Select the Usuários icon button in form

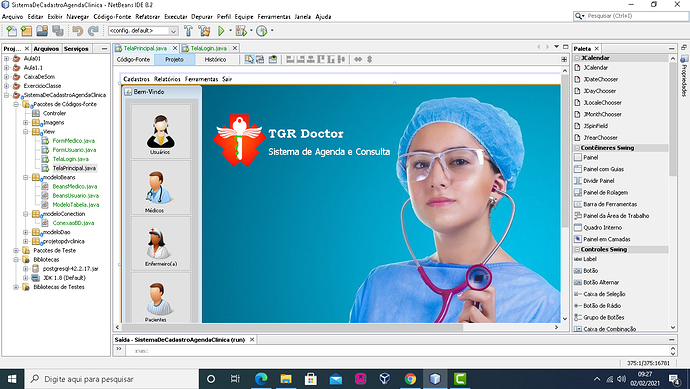pos(161,132)
